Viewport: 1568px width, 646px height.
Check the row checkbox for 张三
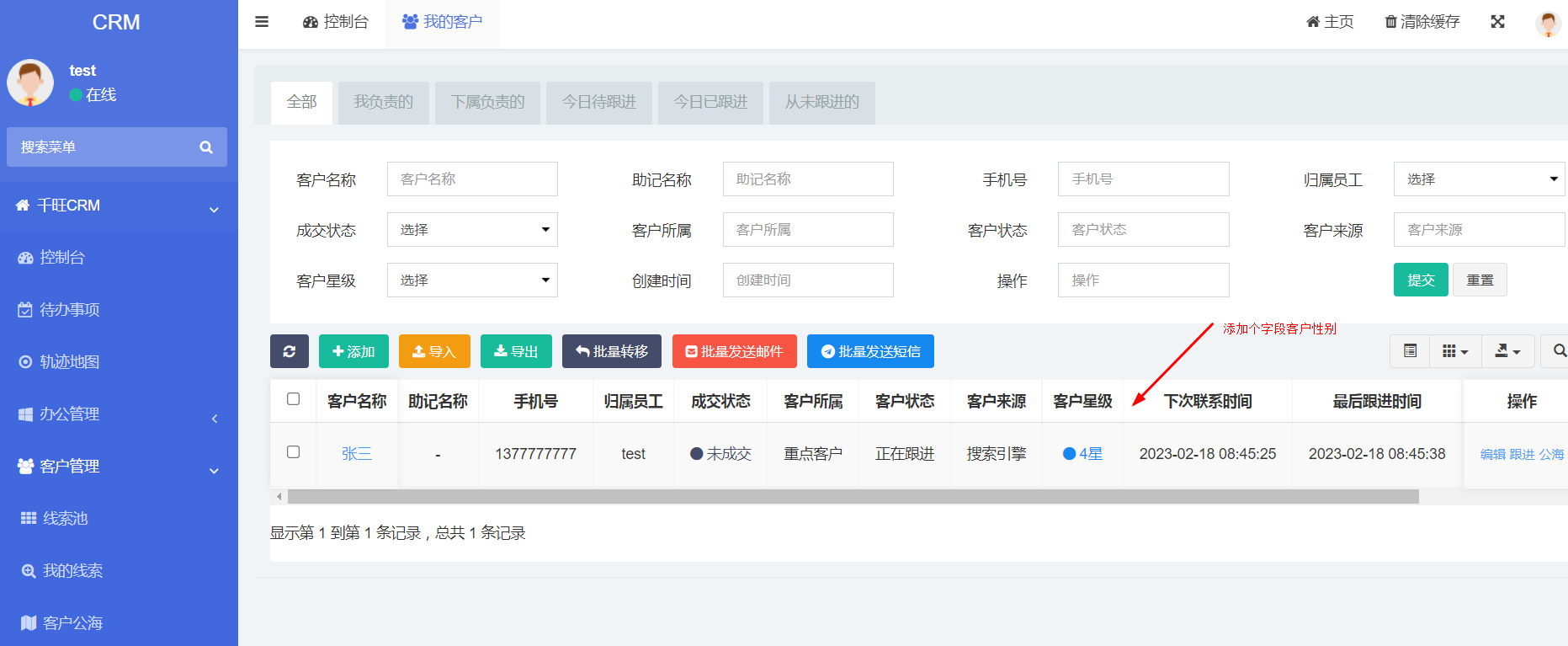click(293, 452)
